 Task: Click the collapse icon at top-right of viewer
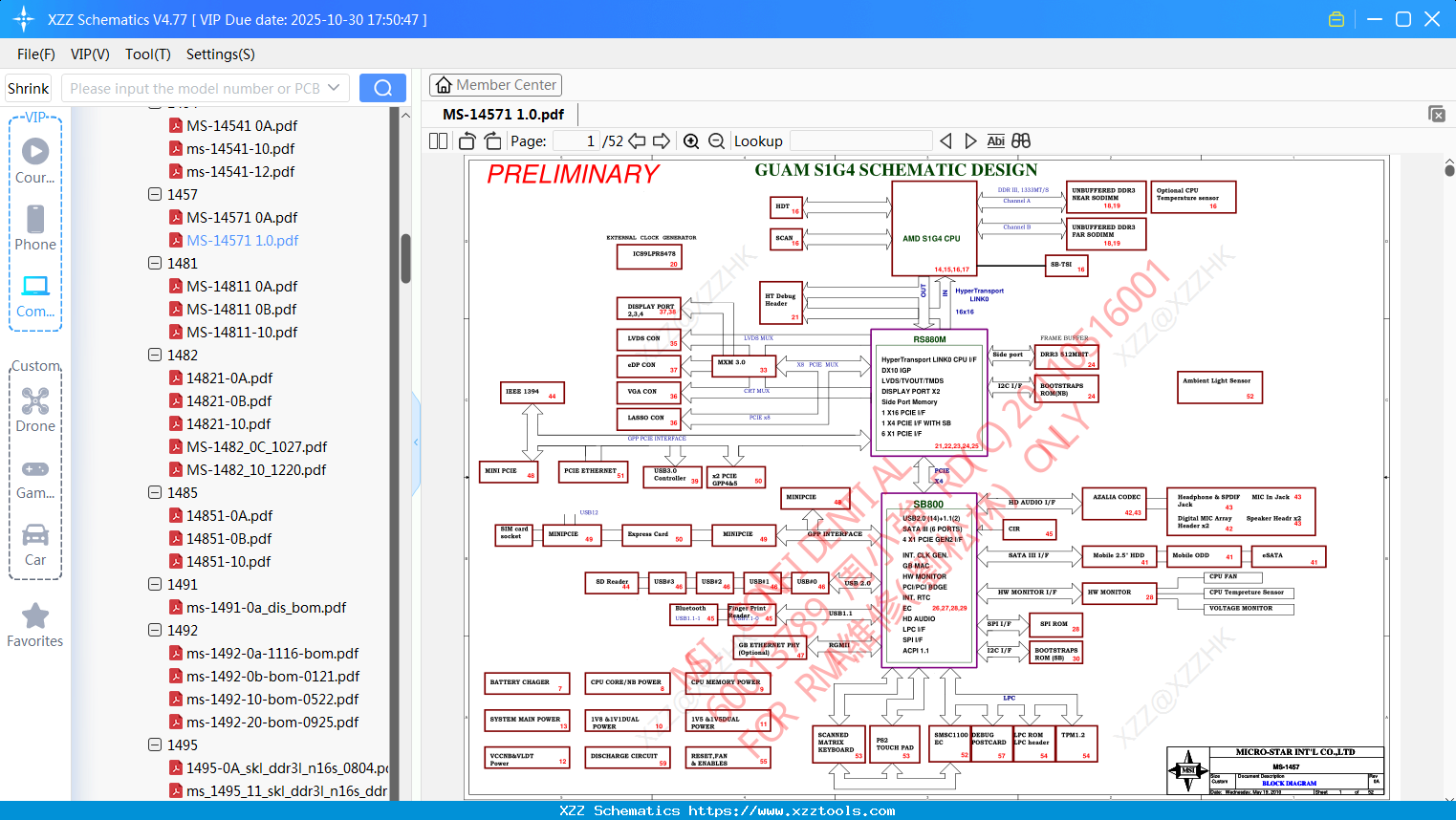click(1437, 114)
